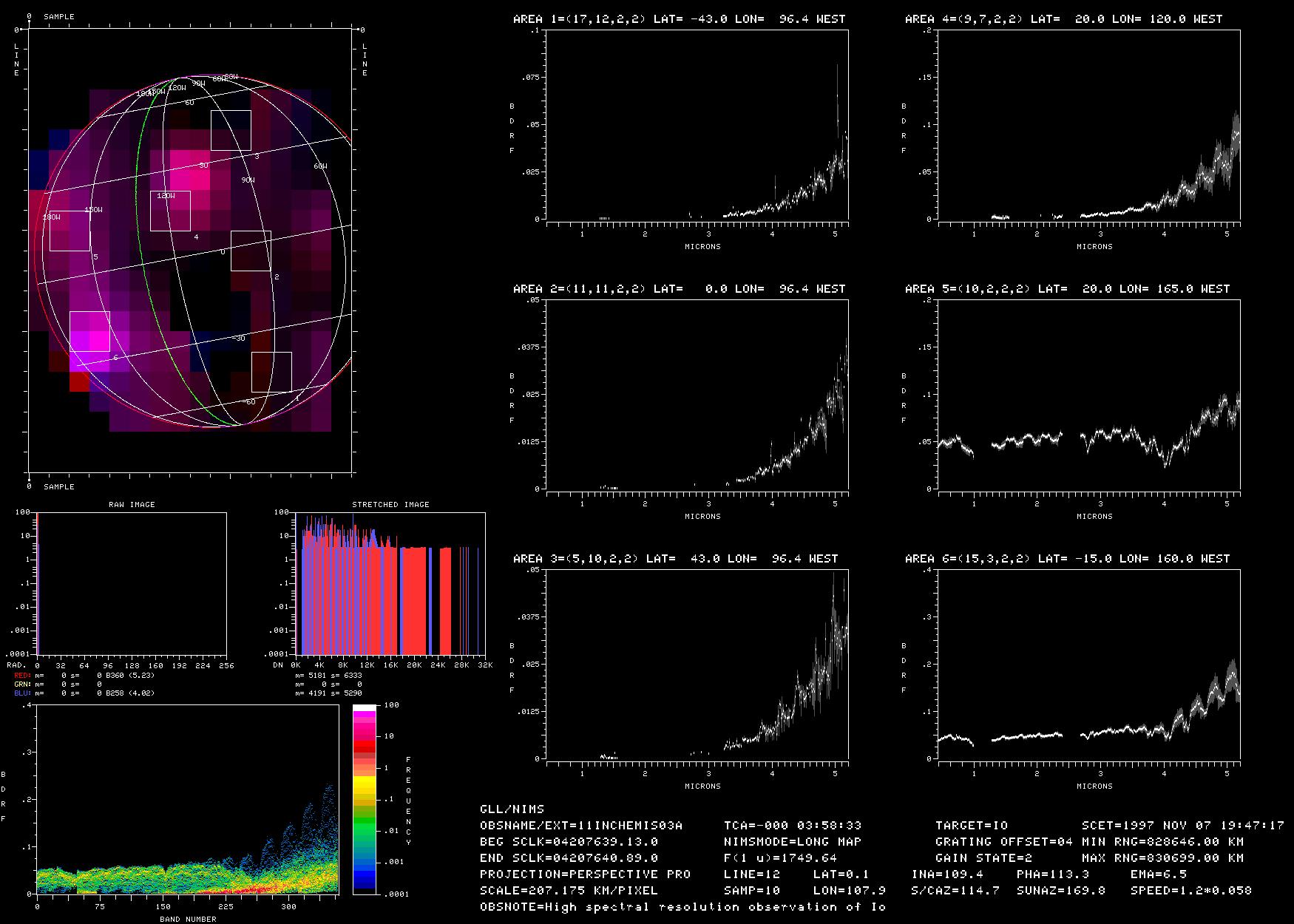Viewport: 1294px width, 924px height.
Task: Click the PHA=113.3 text
Action: [1053, 874]
